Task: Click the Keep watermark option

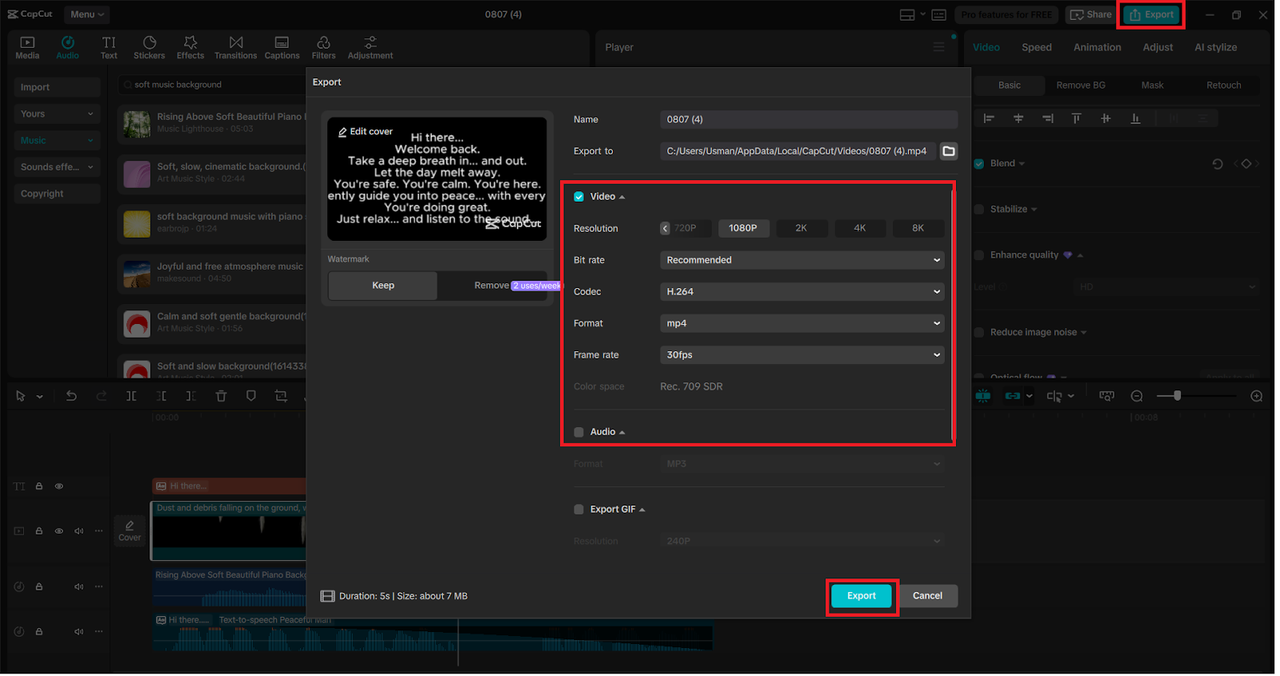Action: click(383, 285)
